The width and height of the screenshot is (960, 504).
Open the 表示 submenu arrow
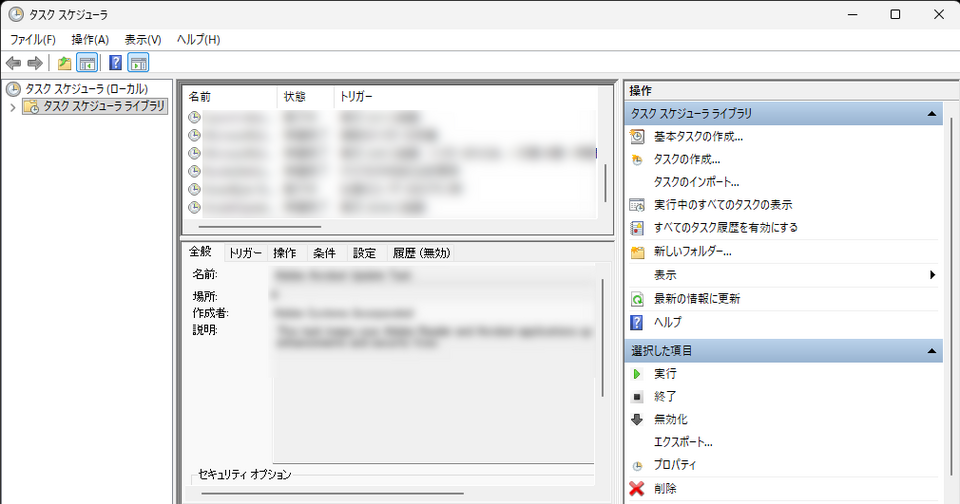(x=932, y=274)
